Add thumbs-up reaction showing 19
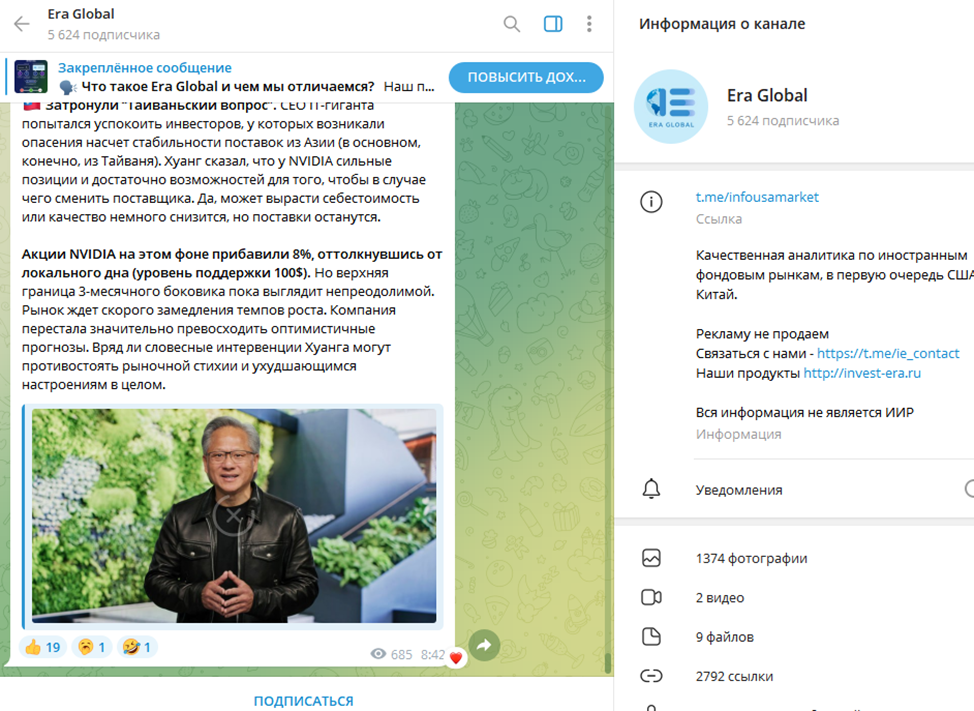 42,648
